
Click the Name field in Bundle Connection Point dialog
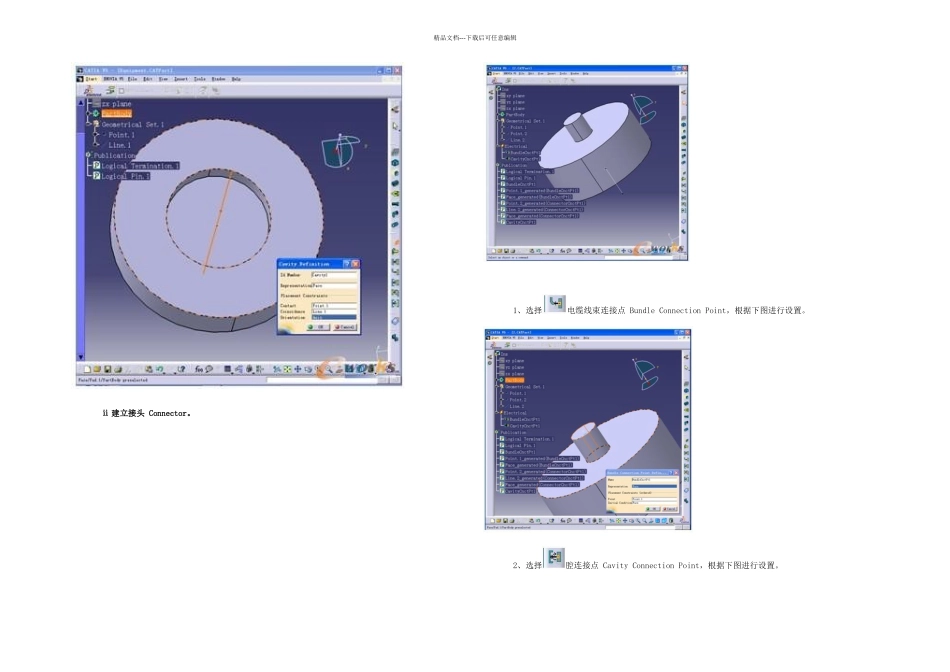[654, 480]
